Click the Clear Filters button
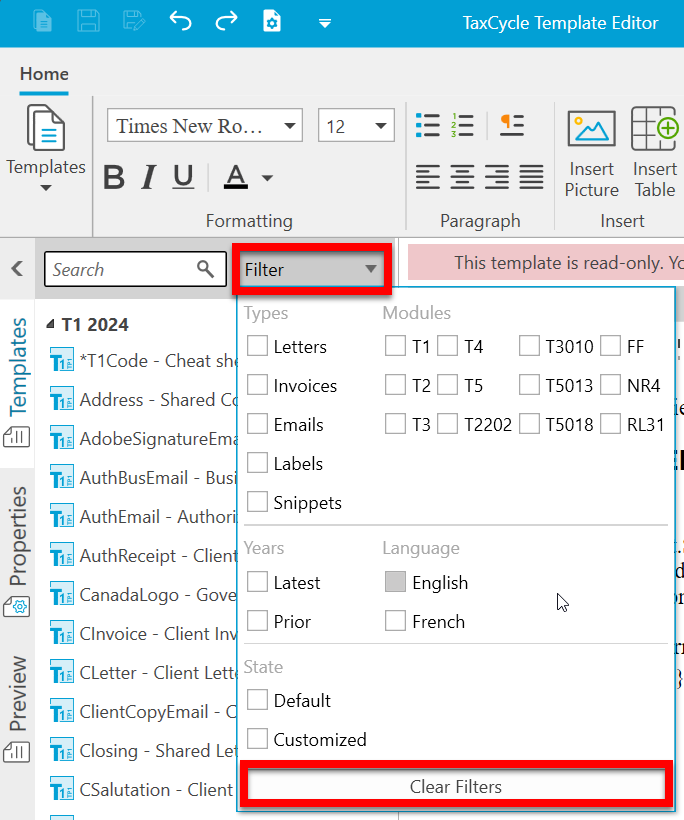 click(x=456, y=786)
